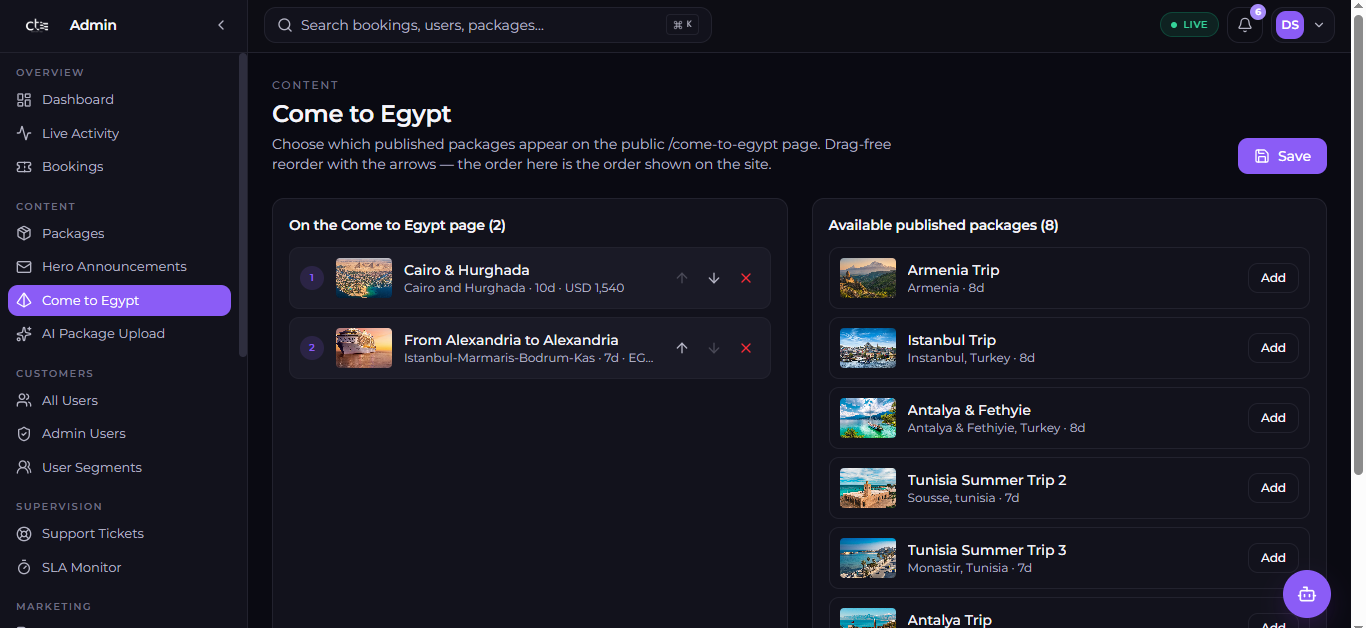
Task: Add Tunisia Summer Trip 2
Action: (x=1273, y=488)
